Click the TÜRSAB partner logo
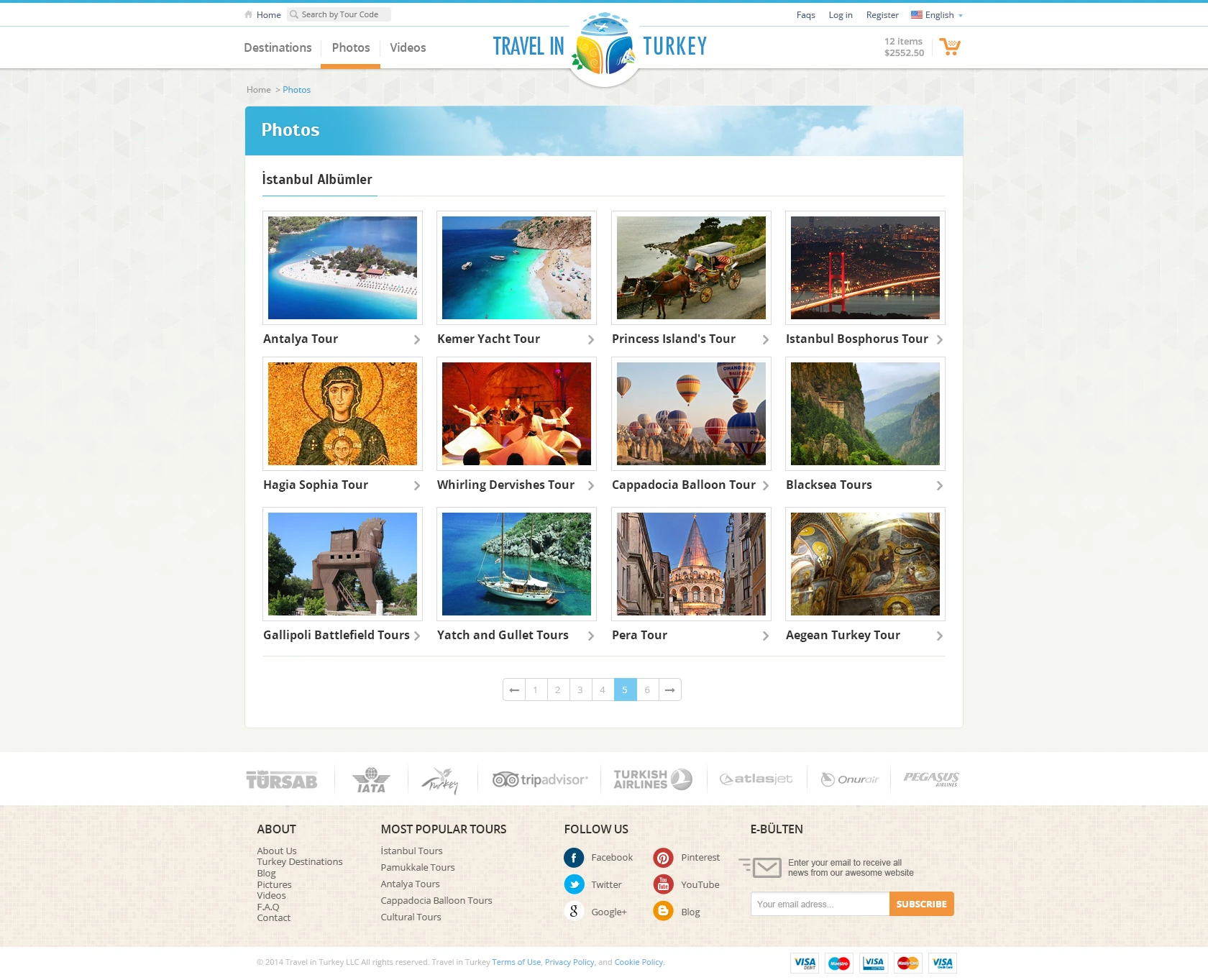 tap(282, 780)
